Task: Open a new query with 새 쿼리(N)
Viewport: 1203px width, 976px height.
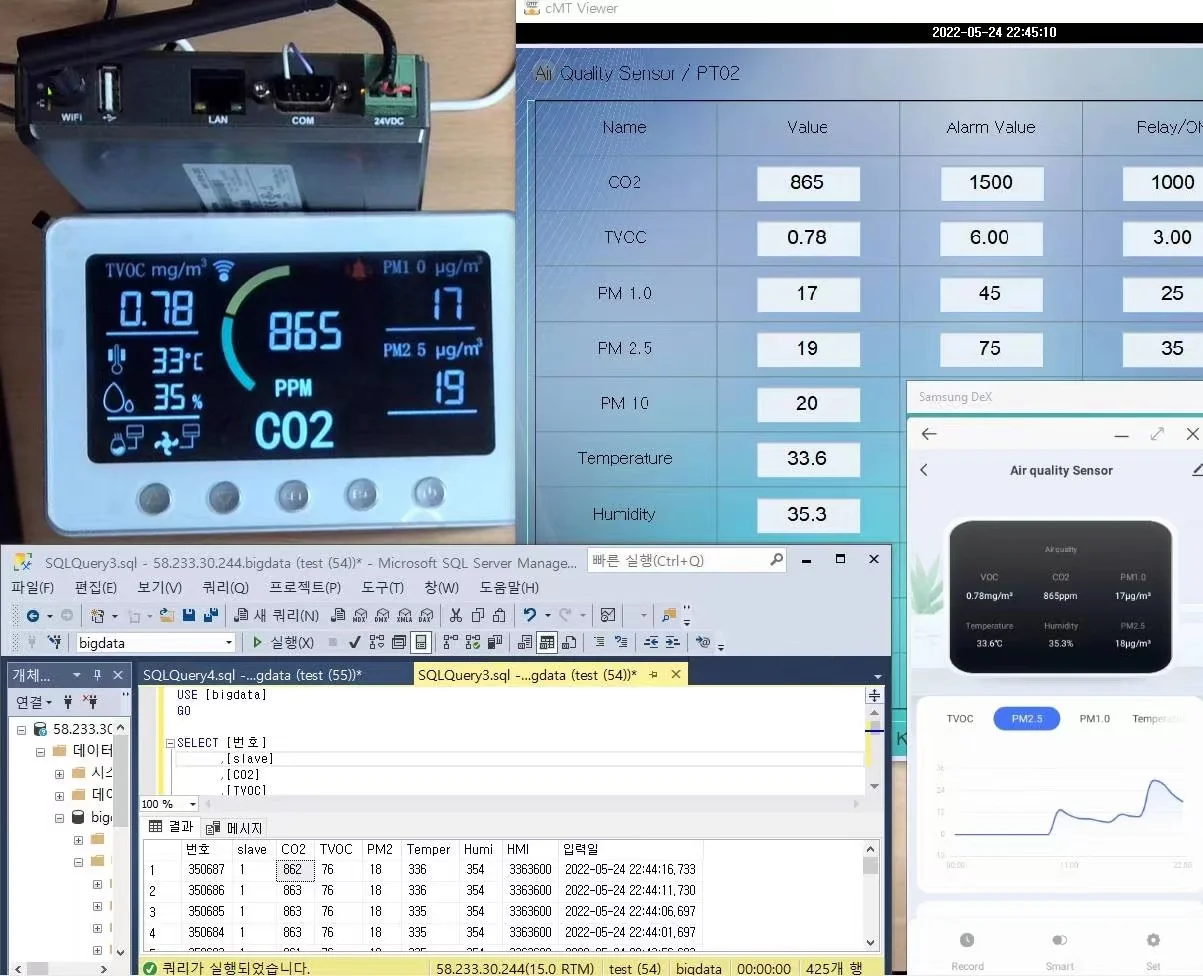Action: (277, 616)
